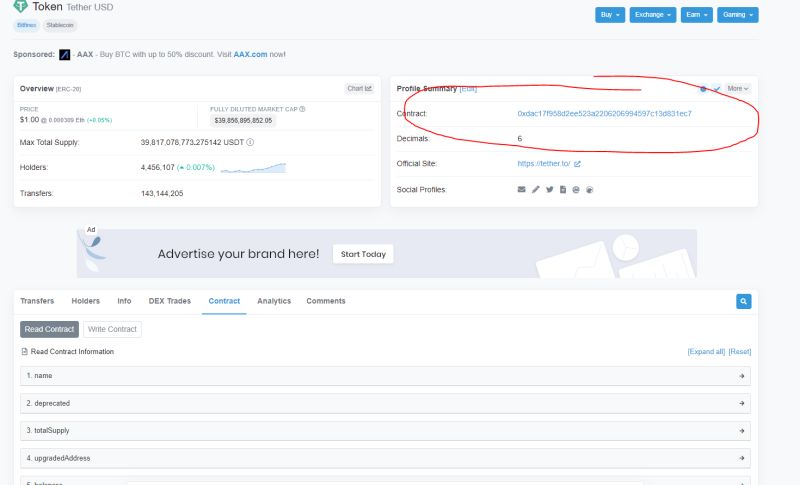Switch to the Comments tab

tap(326, 301)
